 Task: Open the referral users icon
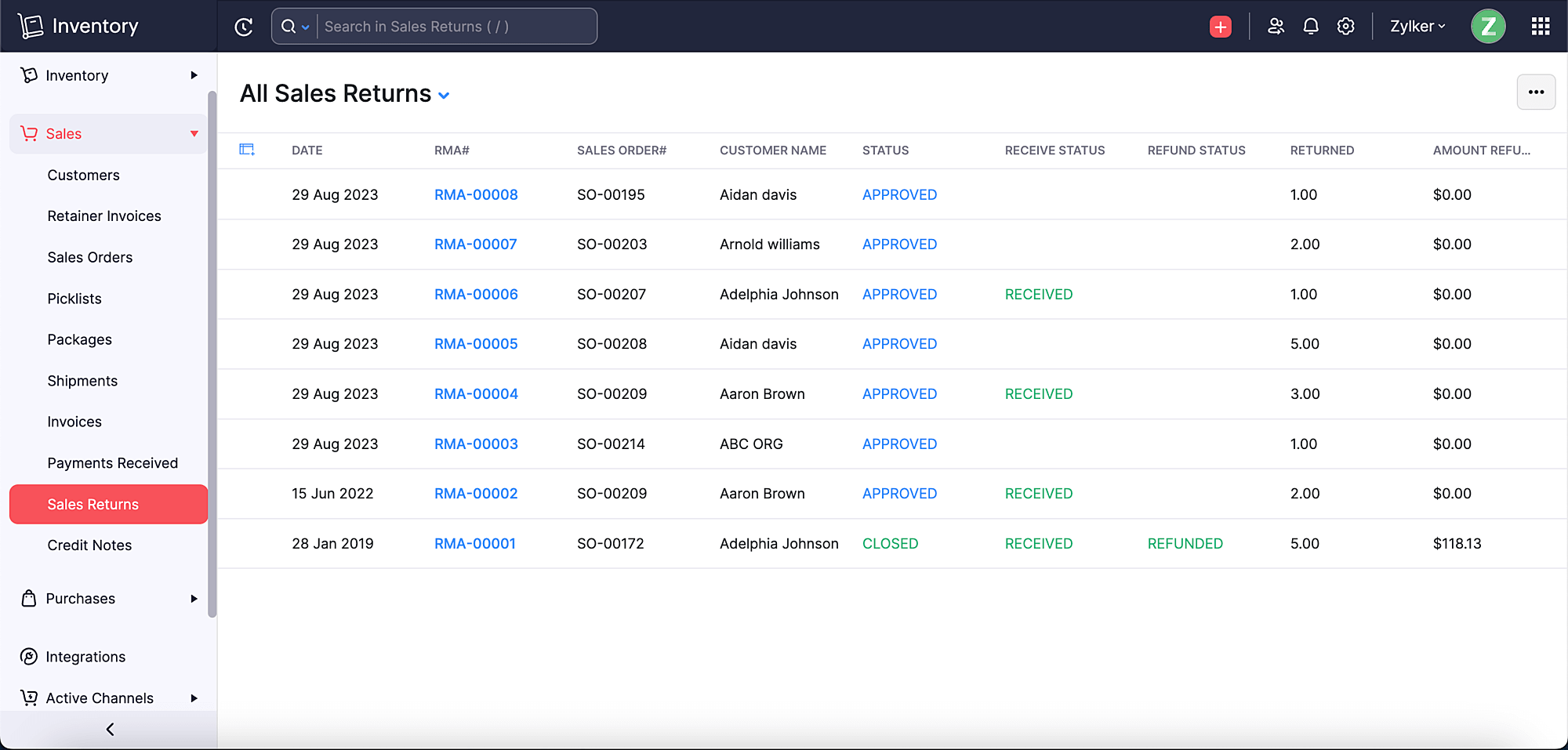coord(1276,26)
